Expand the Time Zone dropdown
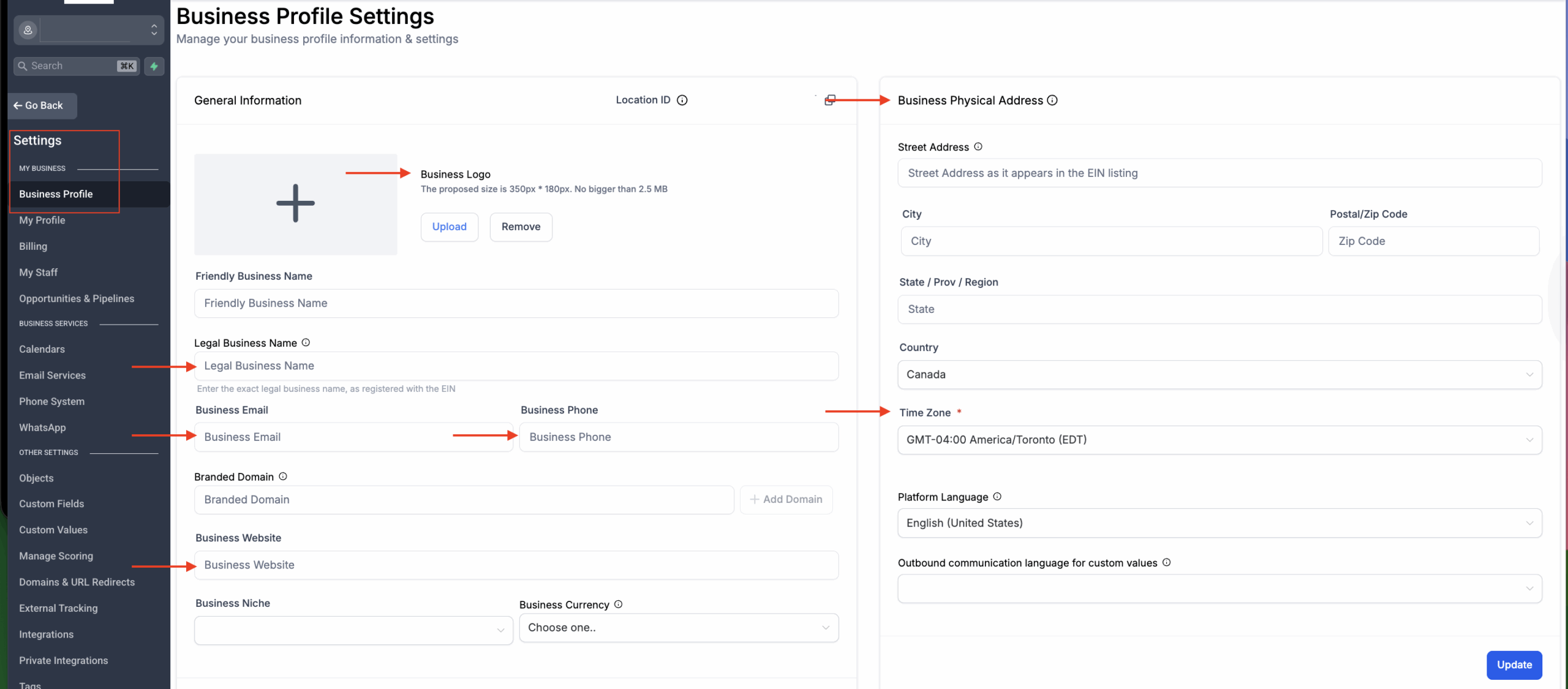The image size is (1568, 689). point(1219,440)
